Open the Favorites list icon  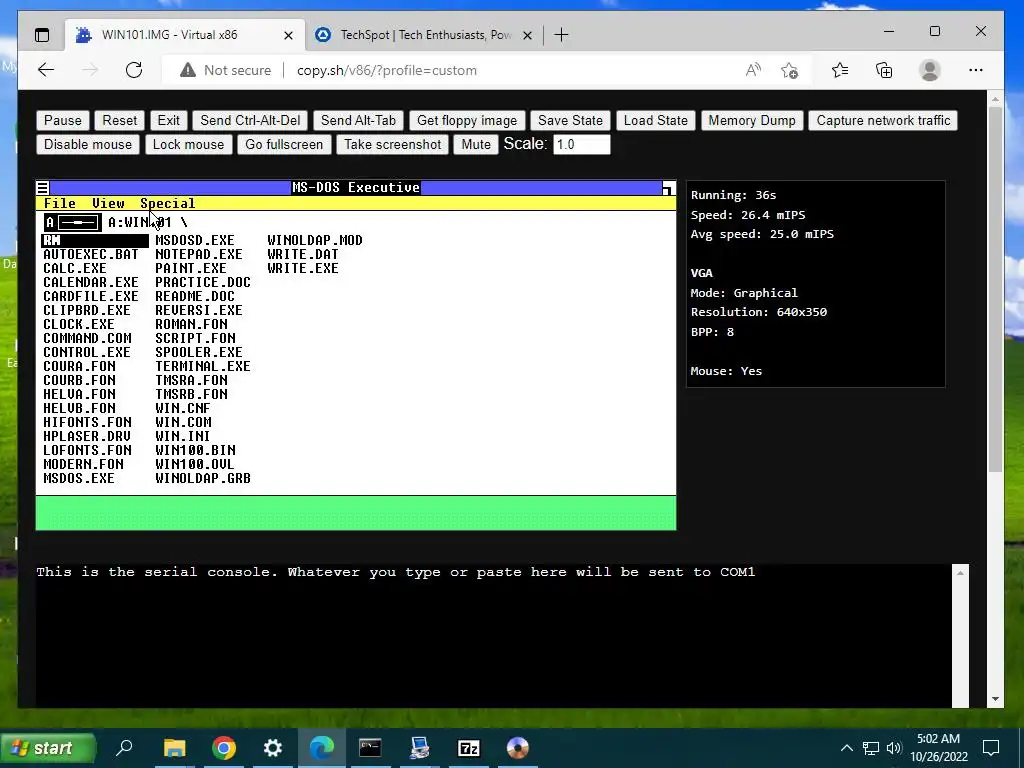click(840, 70)
